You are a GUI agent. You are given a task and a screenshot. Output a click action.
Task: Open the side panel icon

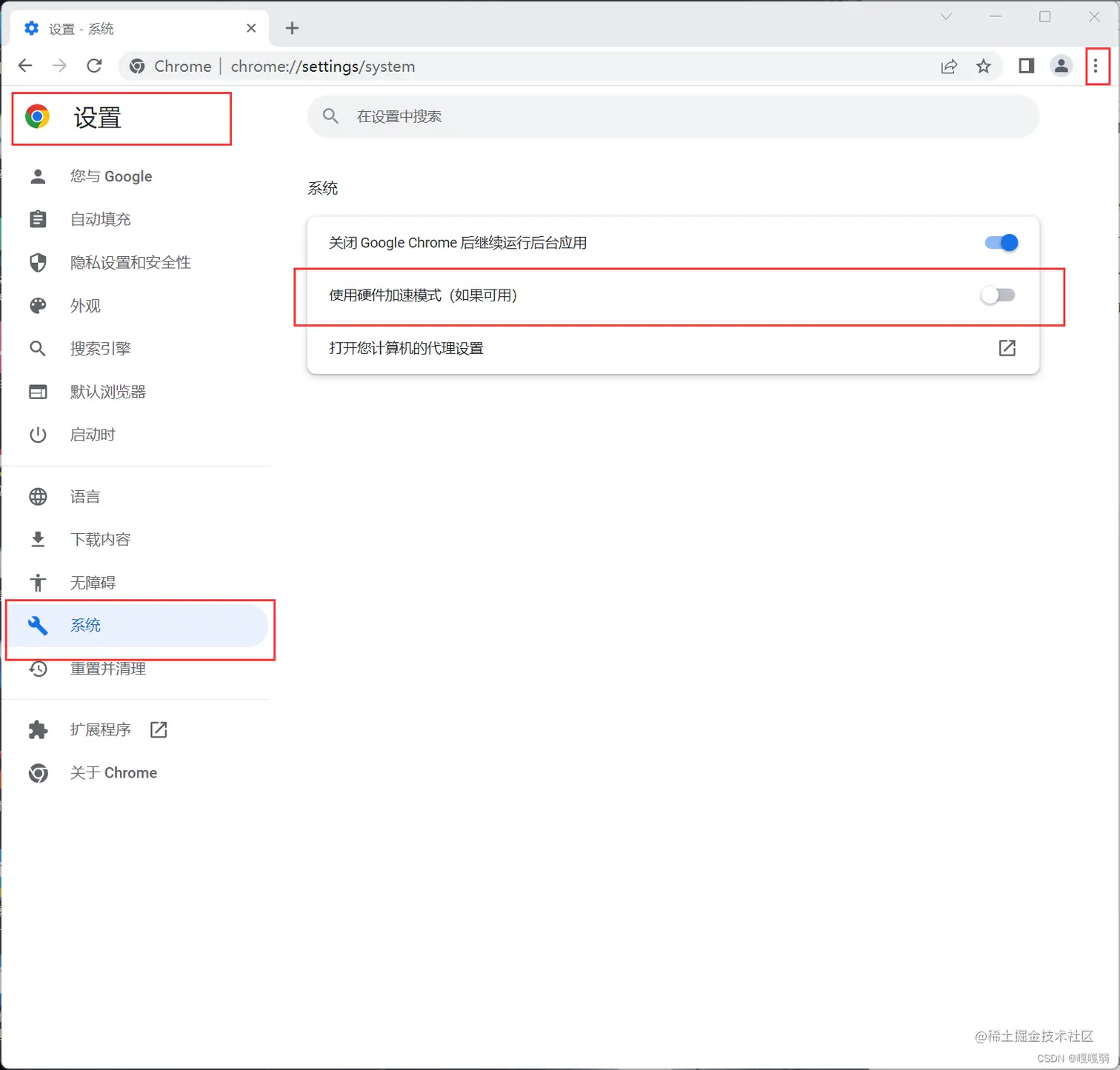tap(1026, 66)
